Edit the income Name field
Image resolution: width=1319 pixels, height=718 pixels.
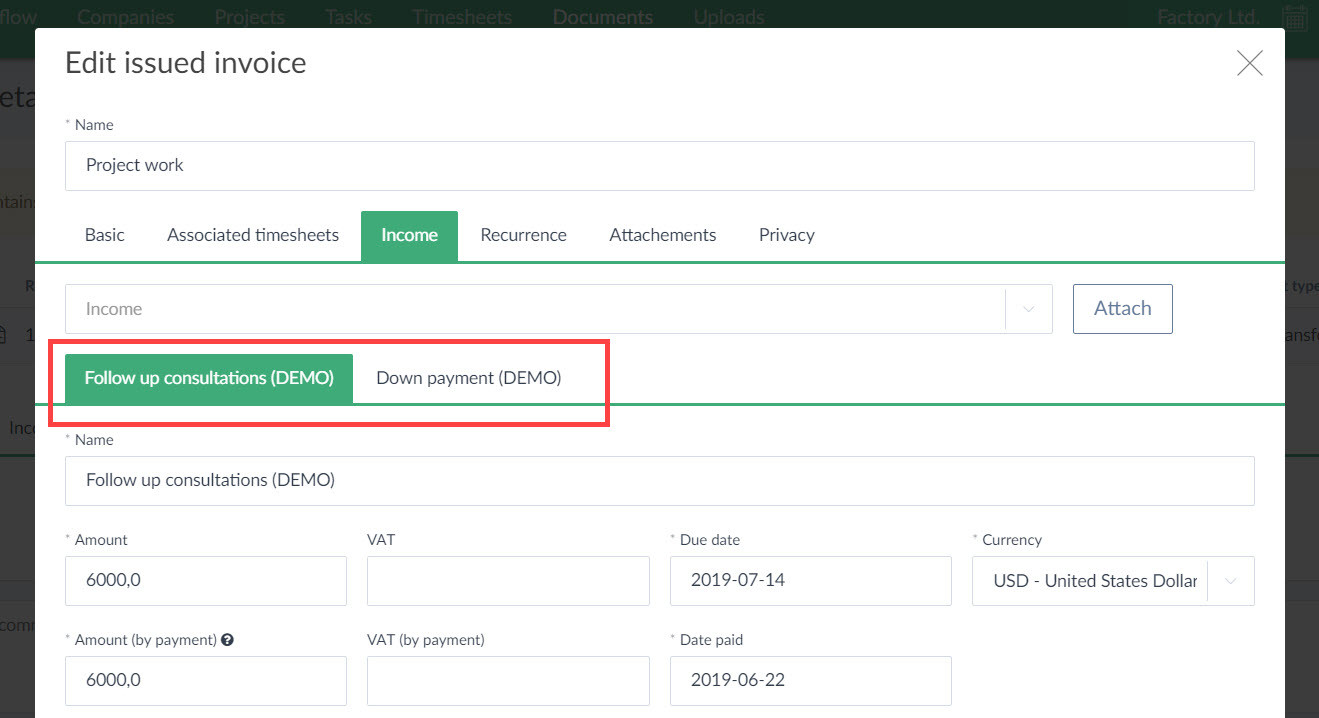[x=659, y=481]
